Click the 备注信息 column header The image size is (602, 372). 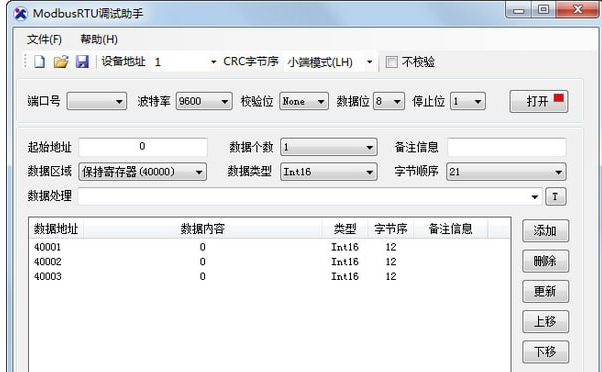(x=450, y=229)
